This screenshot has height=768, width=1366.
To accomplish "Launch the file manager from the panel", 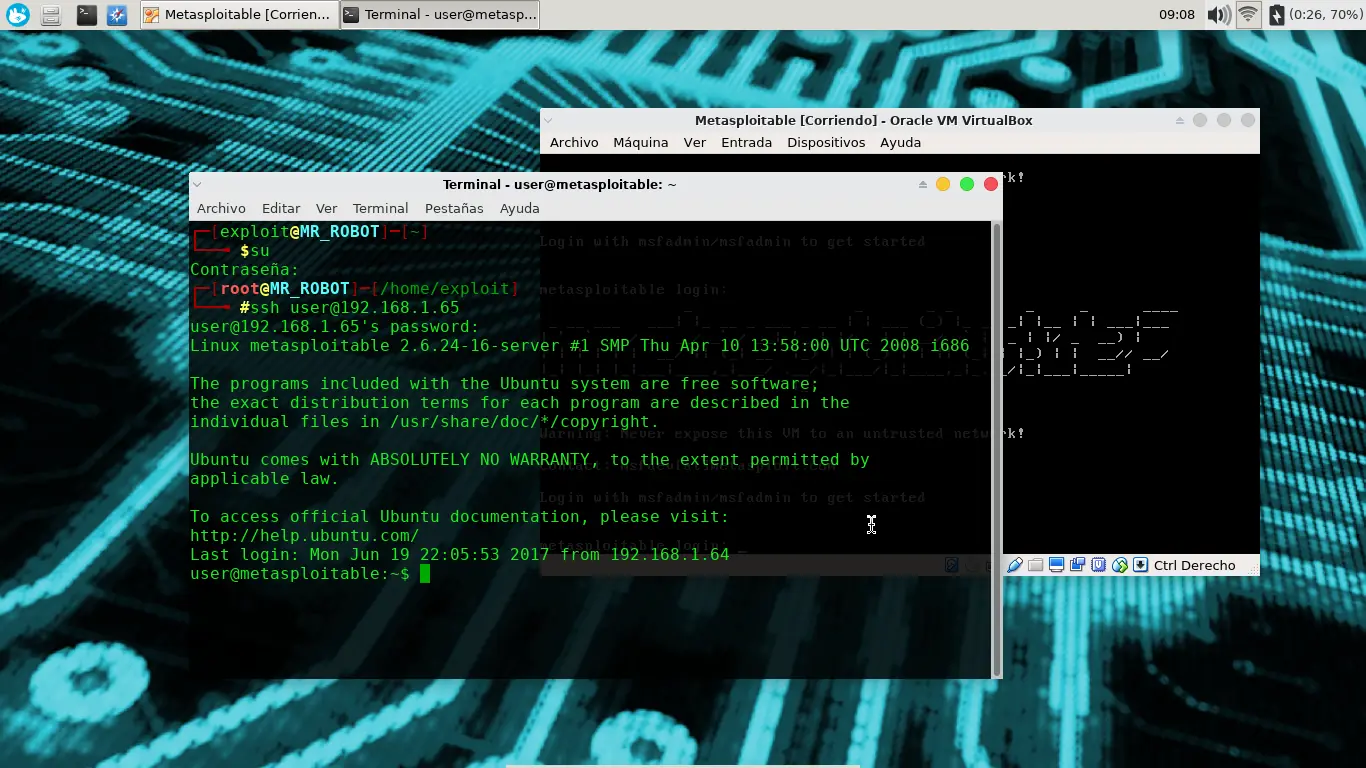I will tap(51, 15).
